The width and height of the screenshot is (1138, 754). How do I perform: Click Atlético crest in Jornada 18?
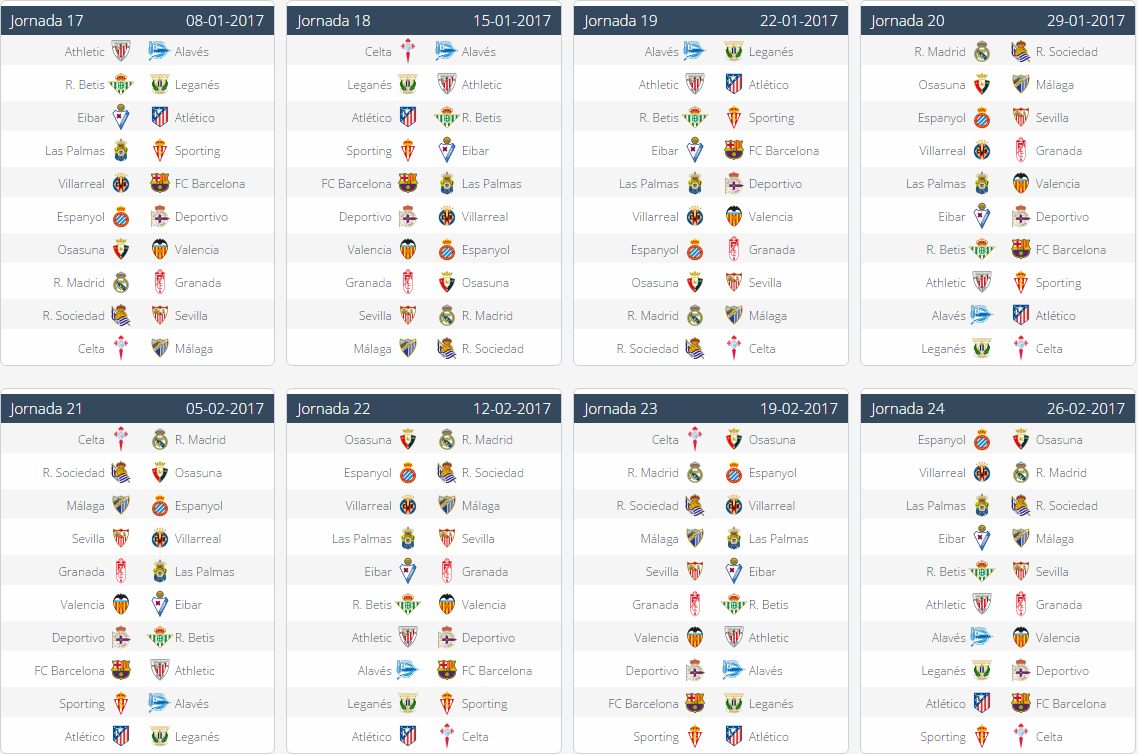point(408,118)
